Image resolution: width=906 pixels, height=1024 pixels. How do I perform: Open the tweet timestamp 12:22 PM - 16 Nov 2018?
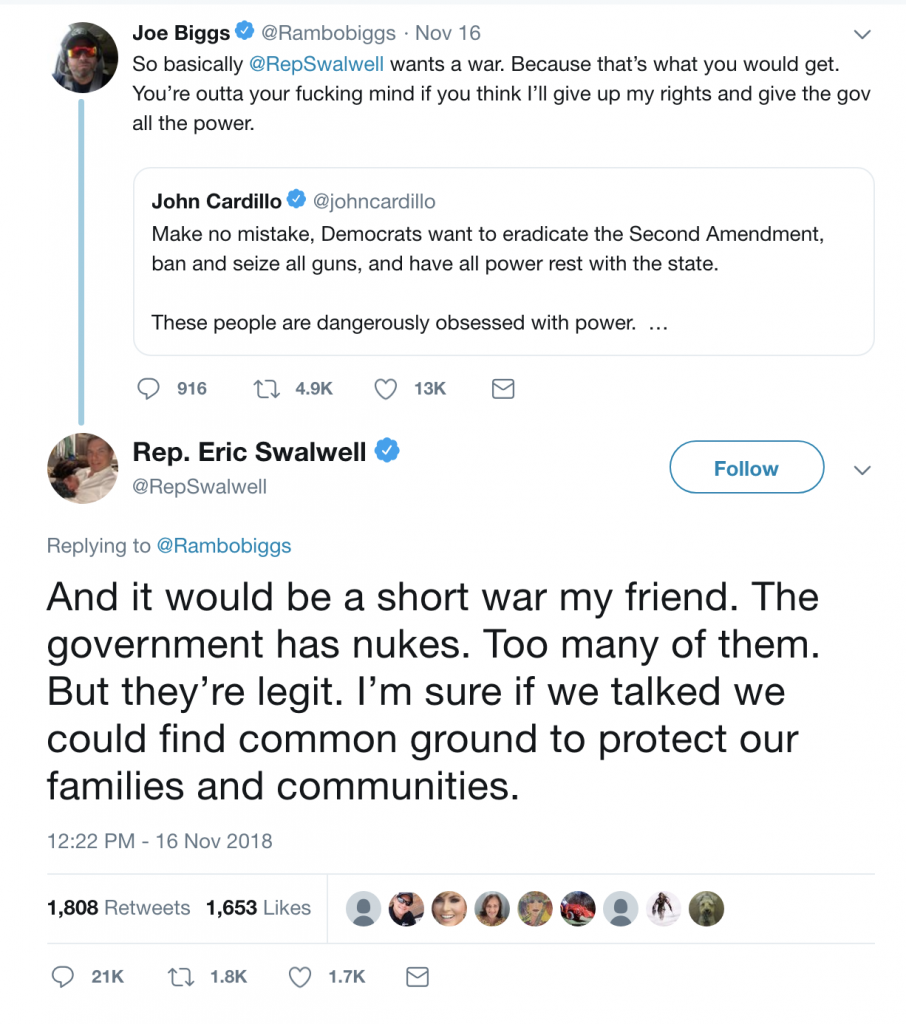pos(159,840)
